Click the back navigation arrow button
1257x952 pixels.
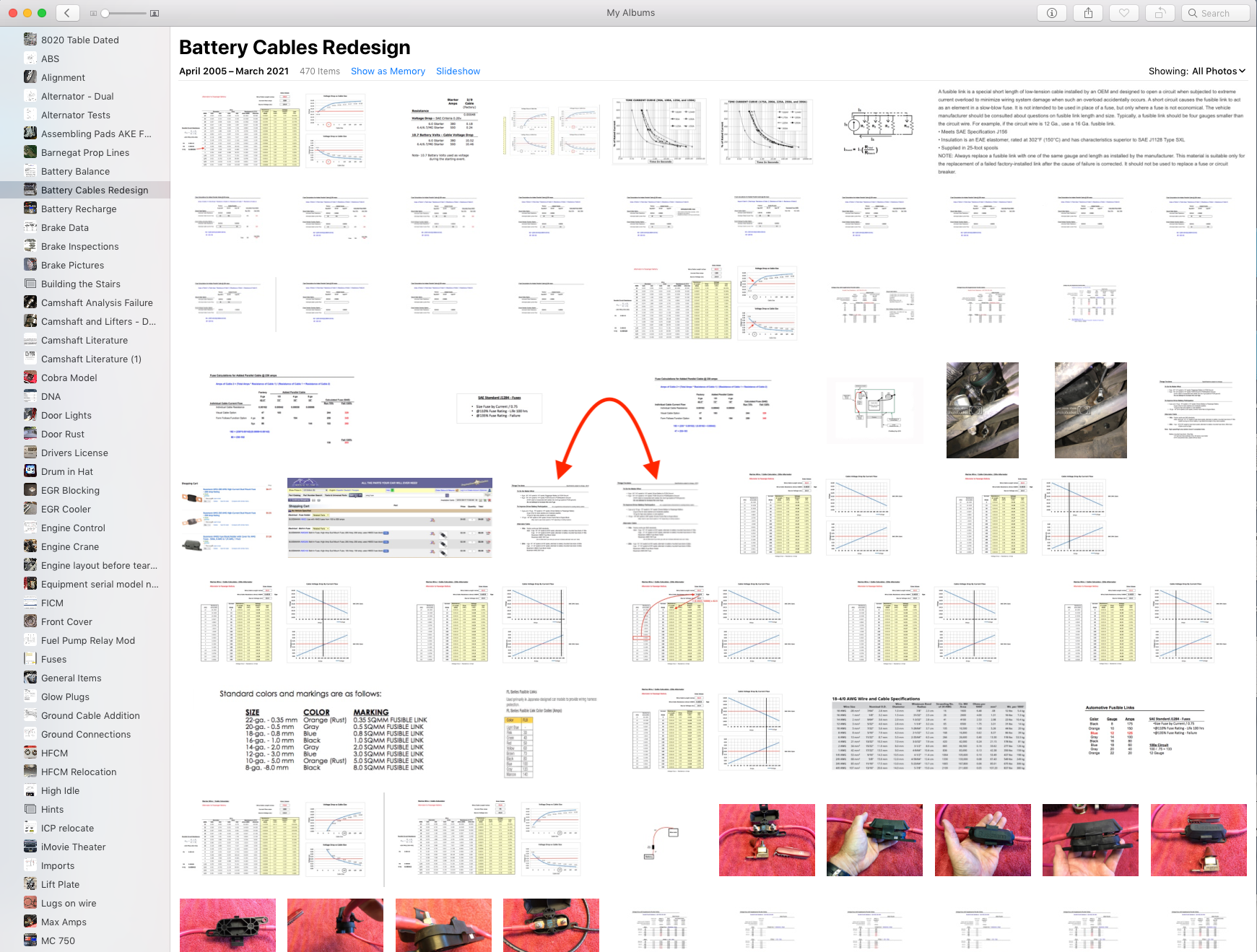(x=67, y=13)
